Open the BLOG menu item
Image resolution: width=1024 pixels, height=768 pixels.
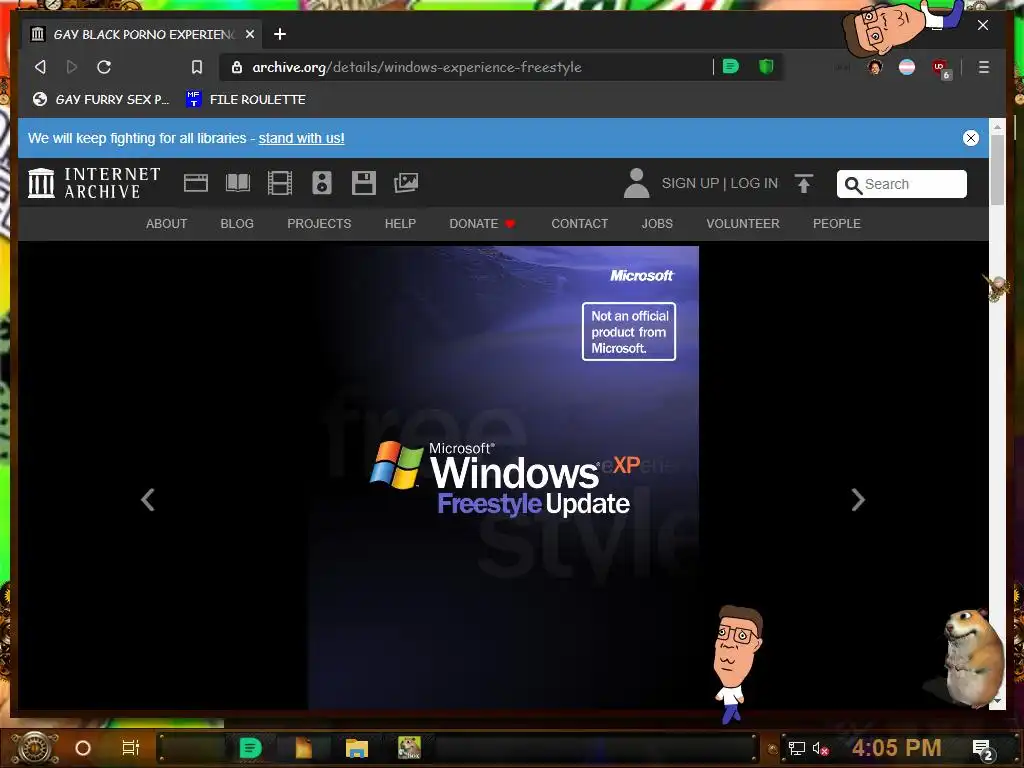pos(237,224)
